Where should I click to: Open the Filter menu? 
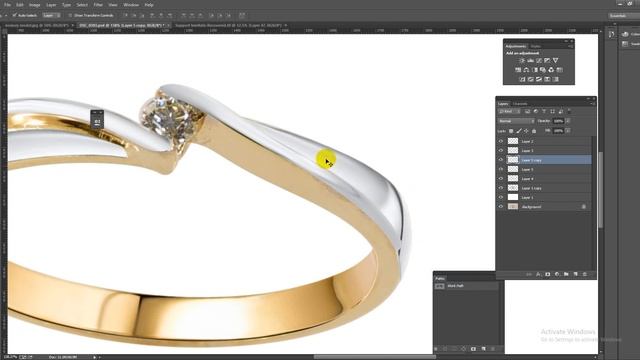point(98,5)
